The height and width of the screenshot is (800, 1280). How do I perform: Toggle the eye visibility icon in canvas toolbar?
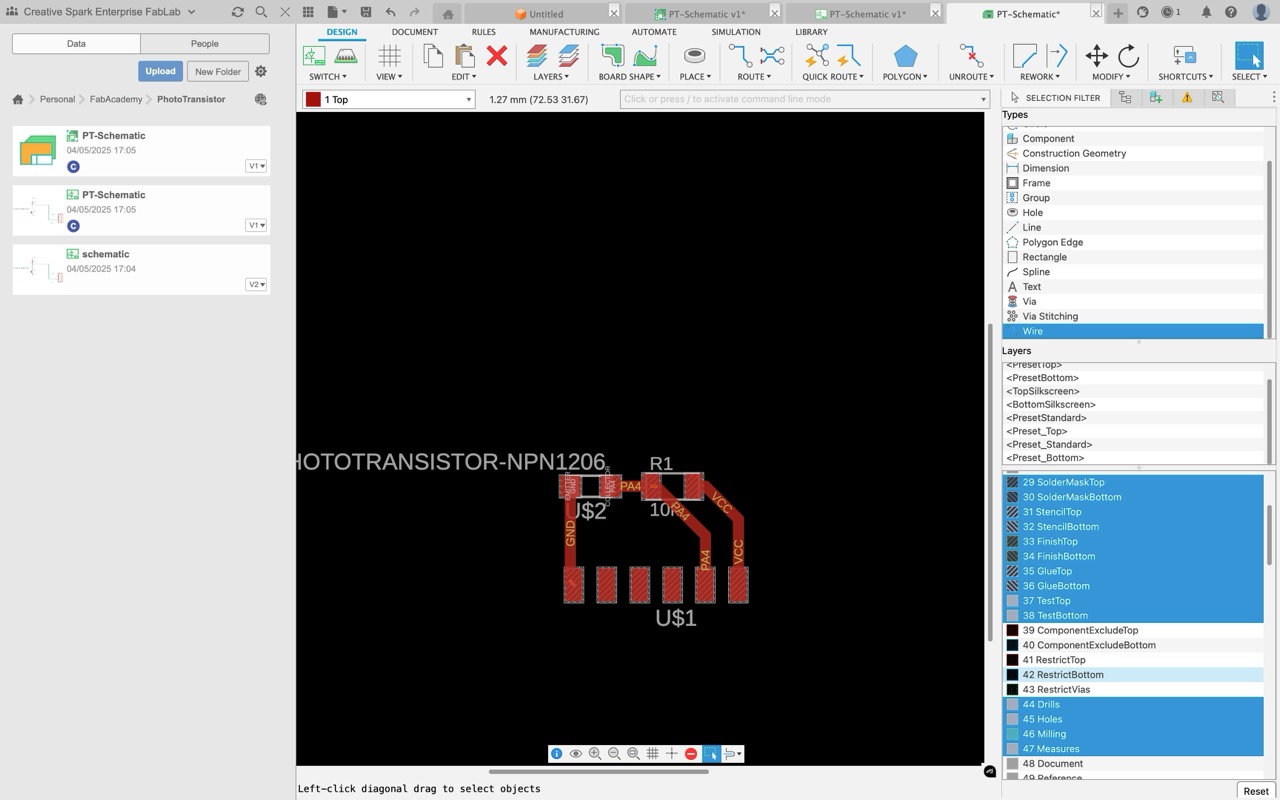(576, 754)
